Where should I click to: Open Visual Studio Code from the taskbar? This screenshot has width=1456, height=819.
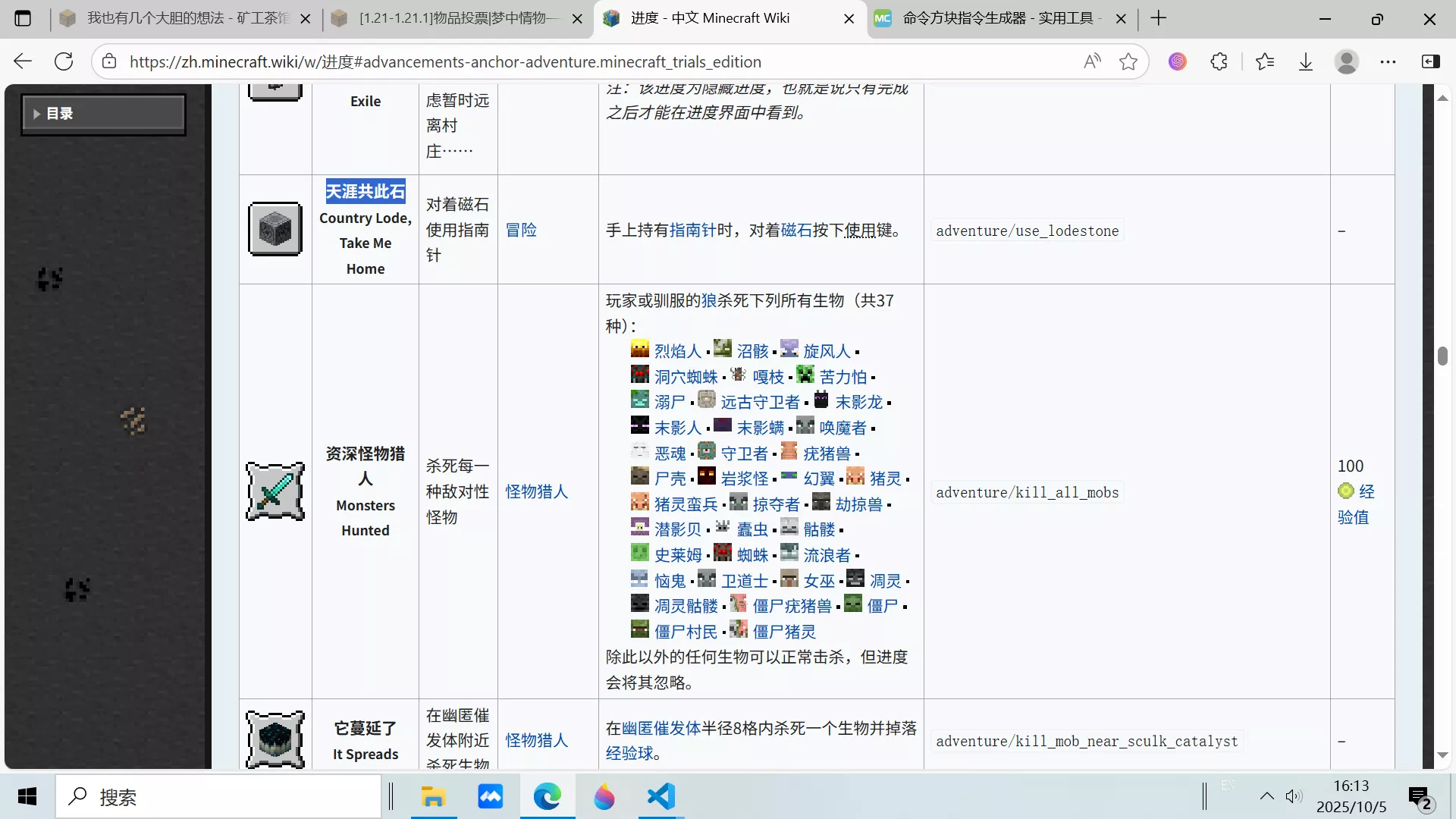pyautogui.click(x=659, y=796)
